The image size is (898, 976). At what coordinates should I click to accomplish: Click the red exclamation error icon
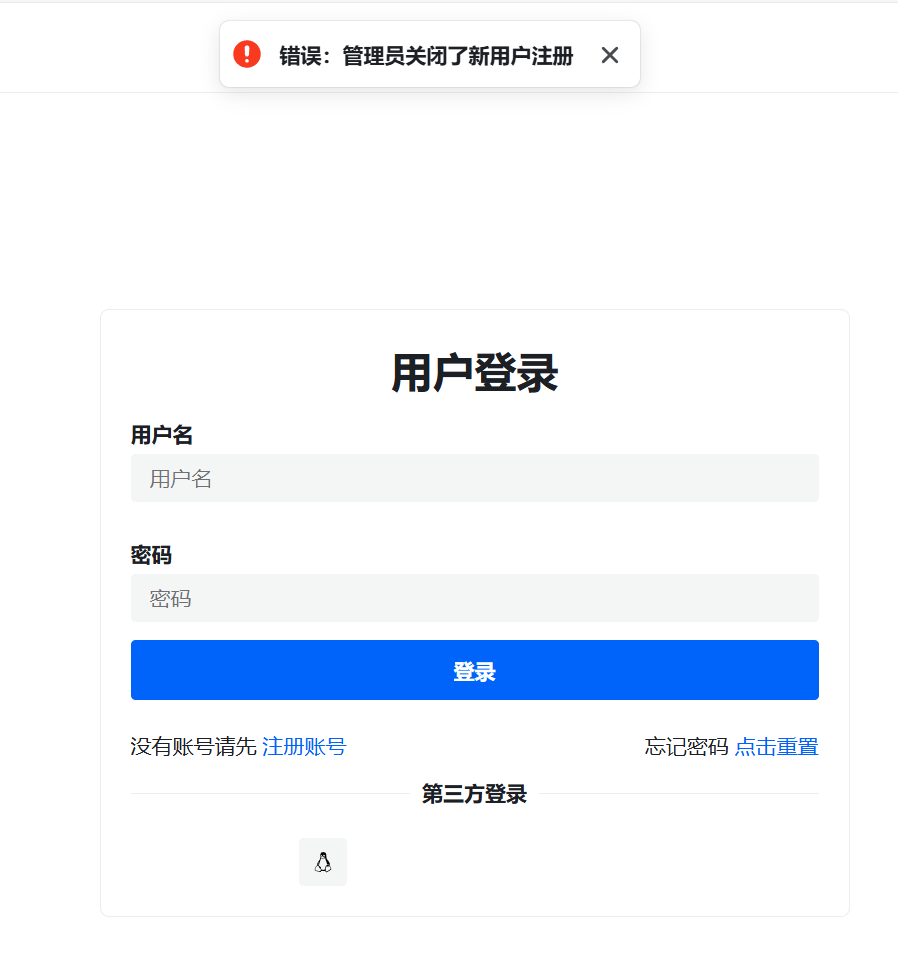[247, 54]
